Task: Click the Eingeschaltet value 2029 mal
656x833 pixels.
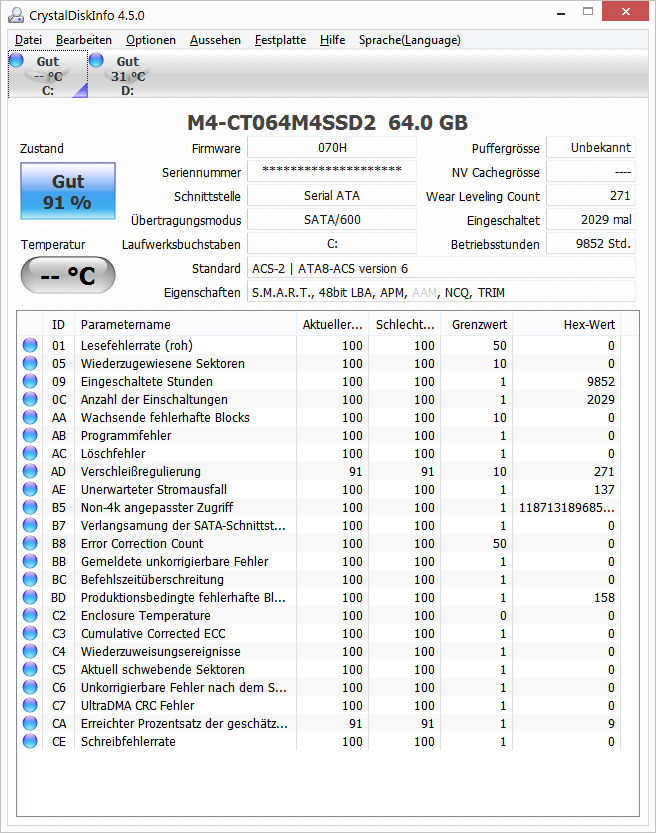Action: tap(591, 220)
